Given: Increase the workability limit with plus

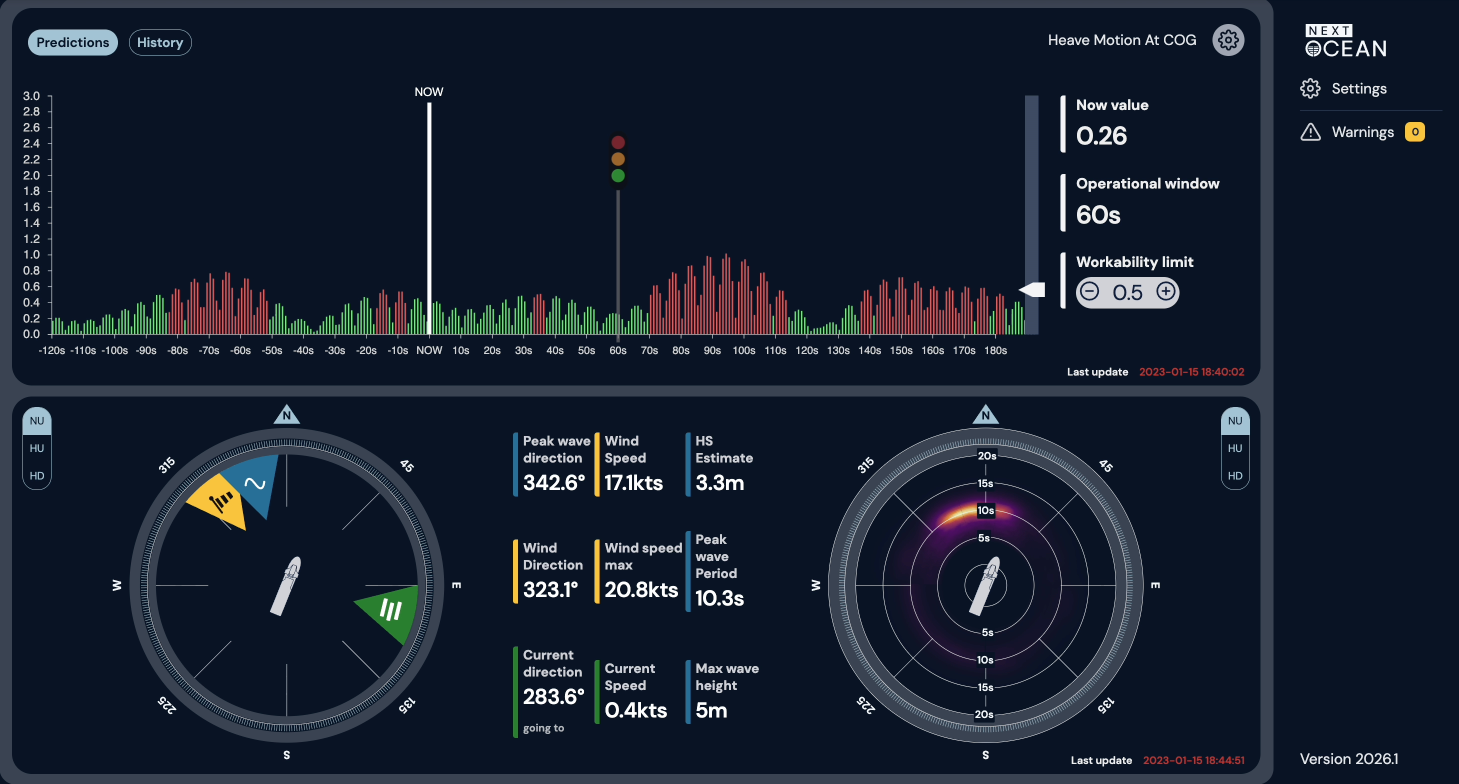Looking at the screenshot, I should (1165, 292).
